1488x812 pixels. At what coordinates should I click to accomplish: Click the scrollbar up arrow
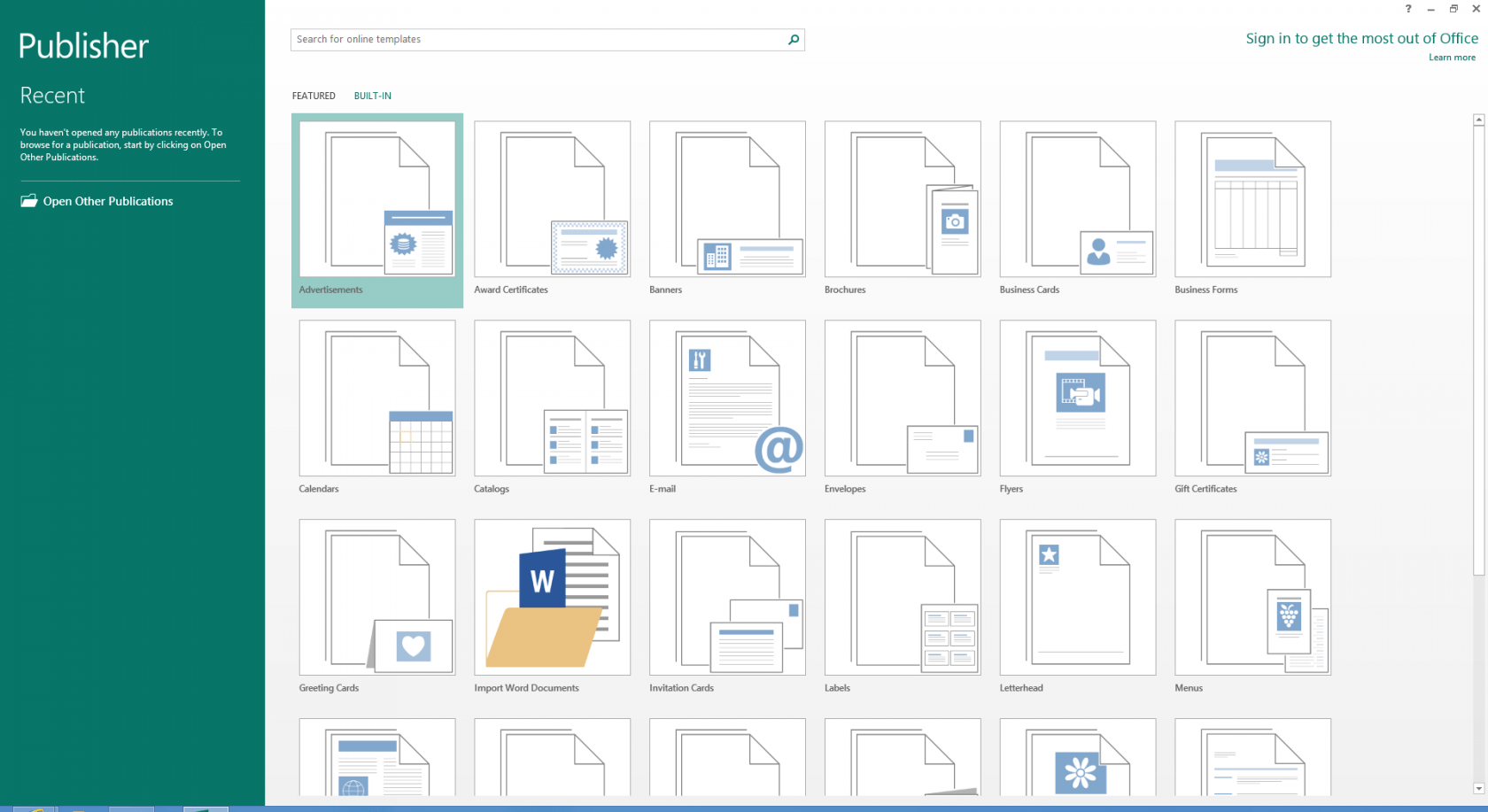pos(1478,120)
